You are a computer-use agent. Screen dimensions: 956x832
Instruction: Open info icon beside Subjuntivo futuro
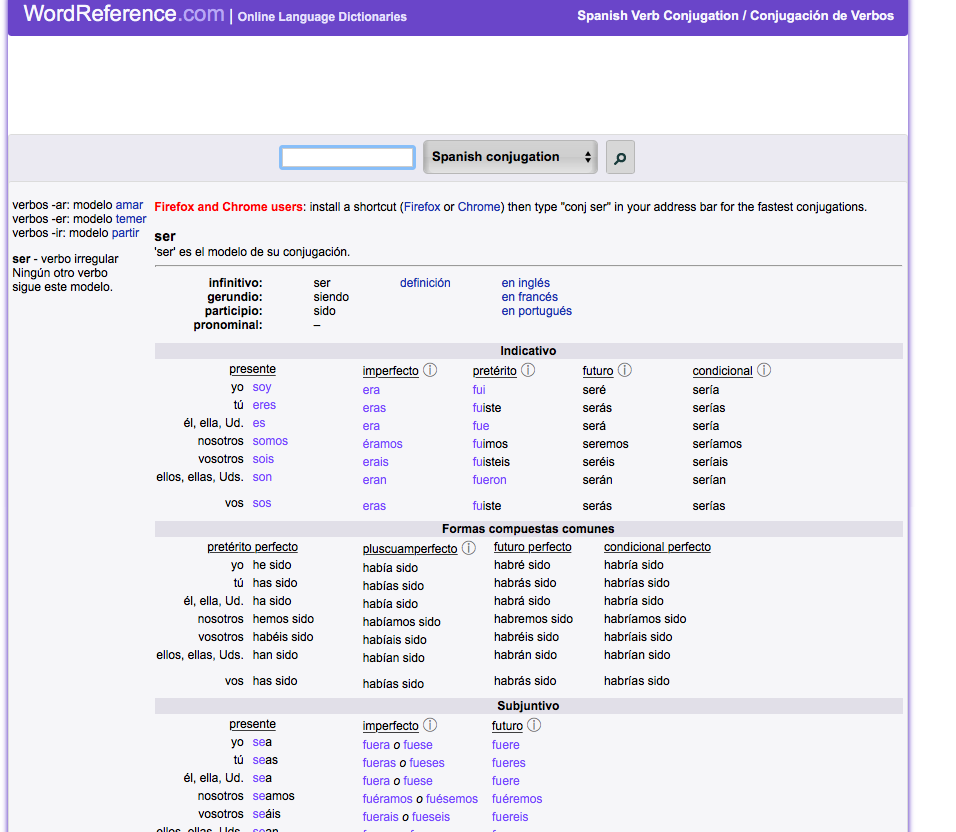pos(534,725)
